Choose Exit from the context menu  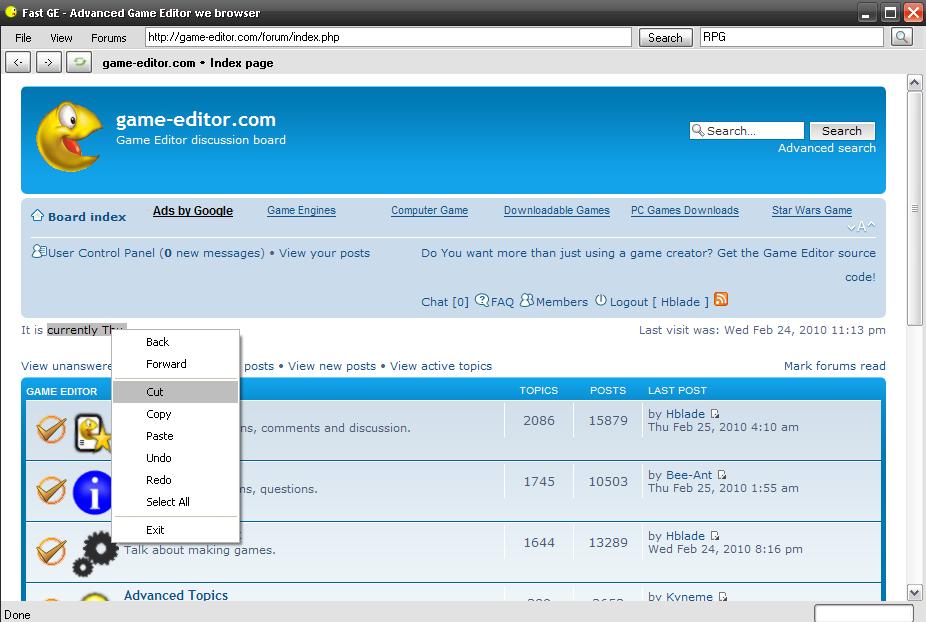[x=176, y=530]
